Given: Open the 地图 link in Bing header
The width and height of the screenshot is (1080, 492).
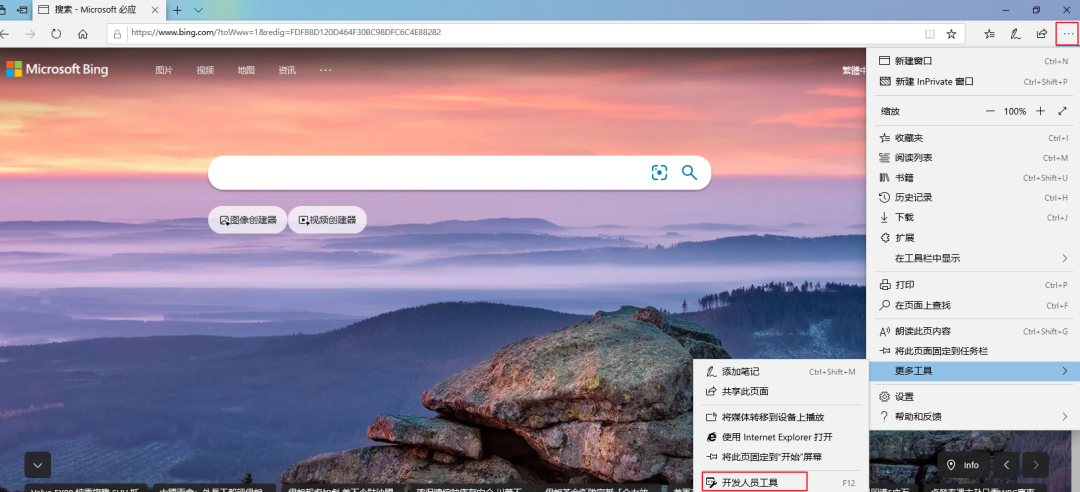Looking at the screenshot, I should [x=246, y=70].
